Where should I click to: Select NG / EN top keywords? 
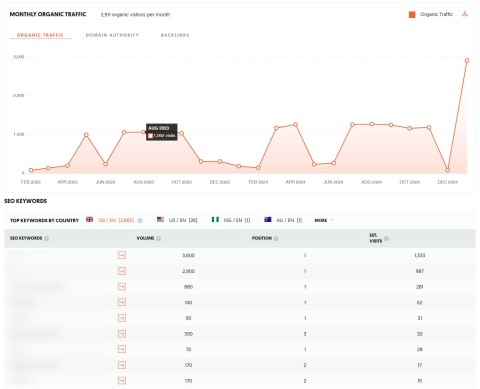click(x=237, y=220)
